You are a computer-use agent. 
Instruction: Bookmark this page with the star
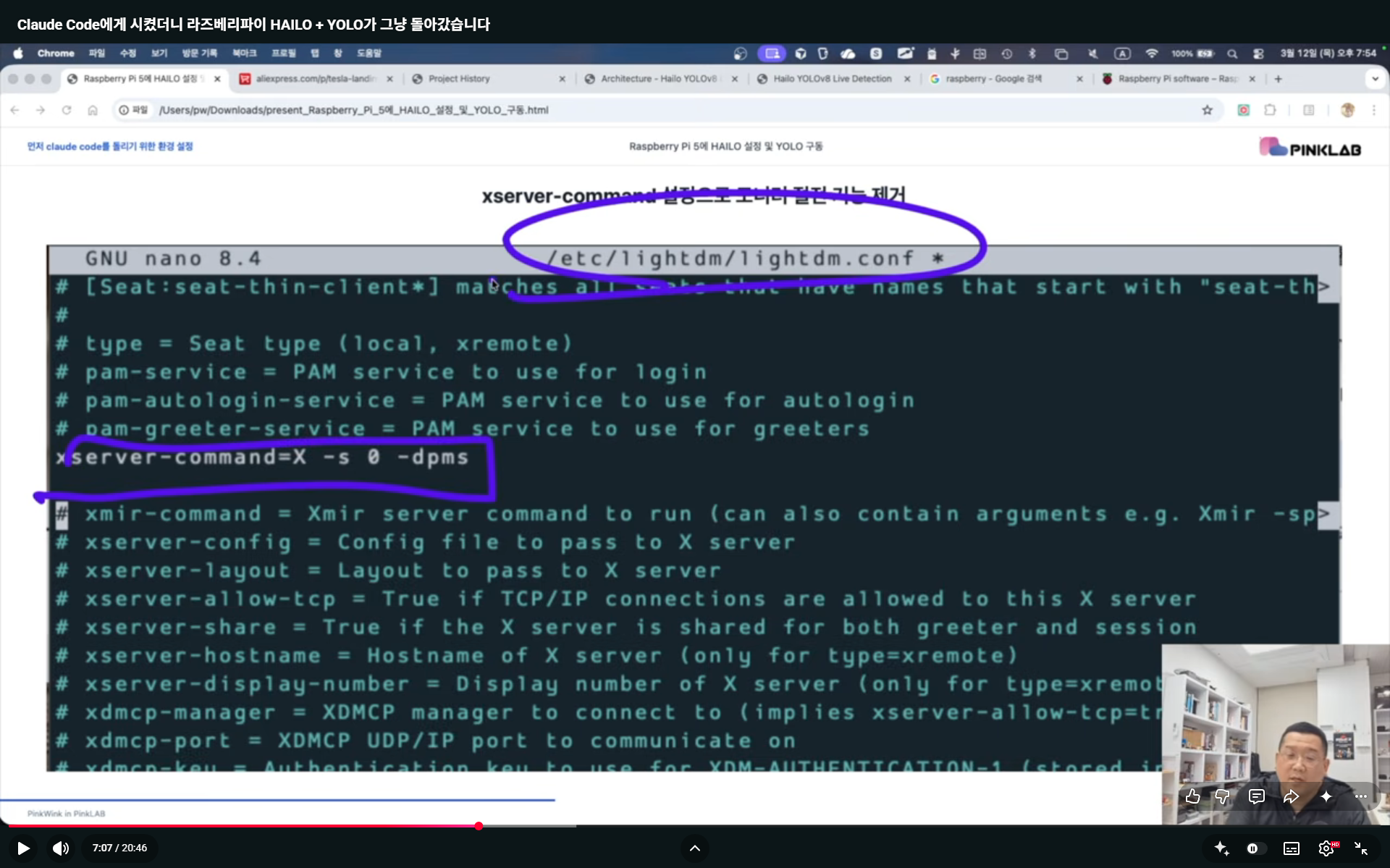point(1207,110)
